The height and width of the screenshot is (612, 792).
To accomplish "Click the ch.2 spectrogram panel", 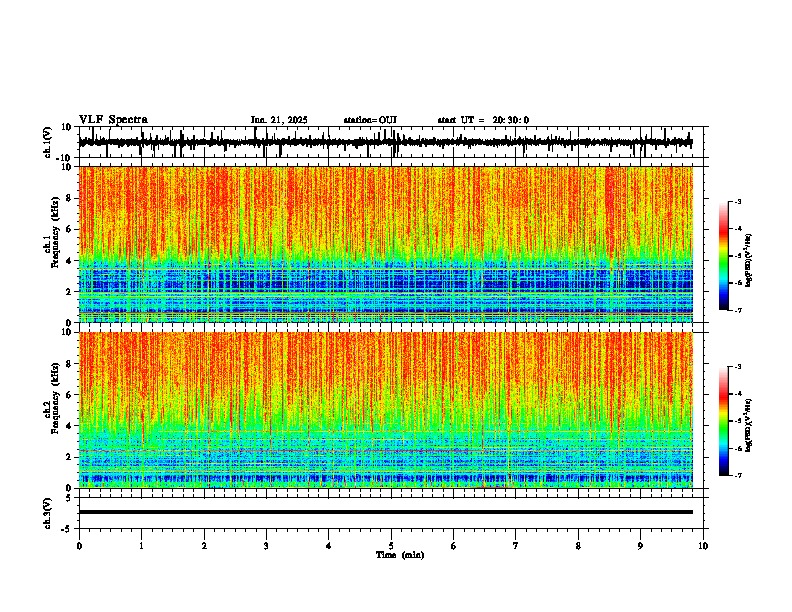I will pyautogui.click(x=386, y=410).
